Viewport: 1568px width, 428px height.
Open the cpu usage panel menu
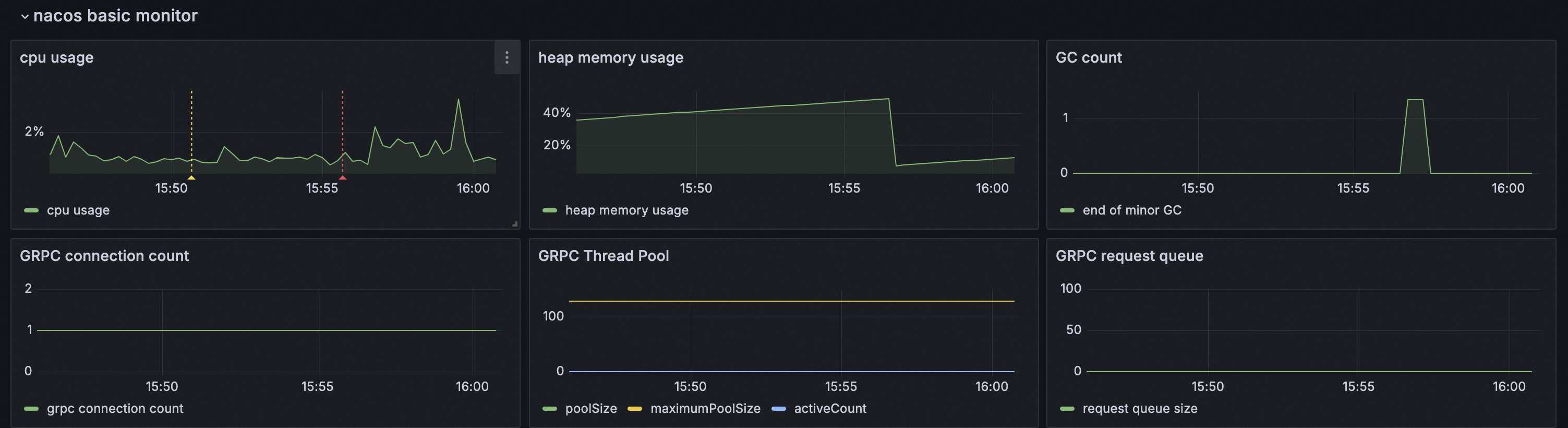pyautogui.click(x=506, y=57)
